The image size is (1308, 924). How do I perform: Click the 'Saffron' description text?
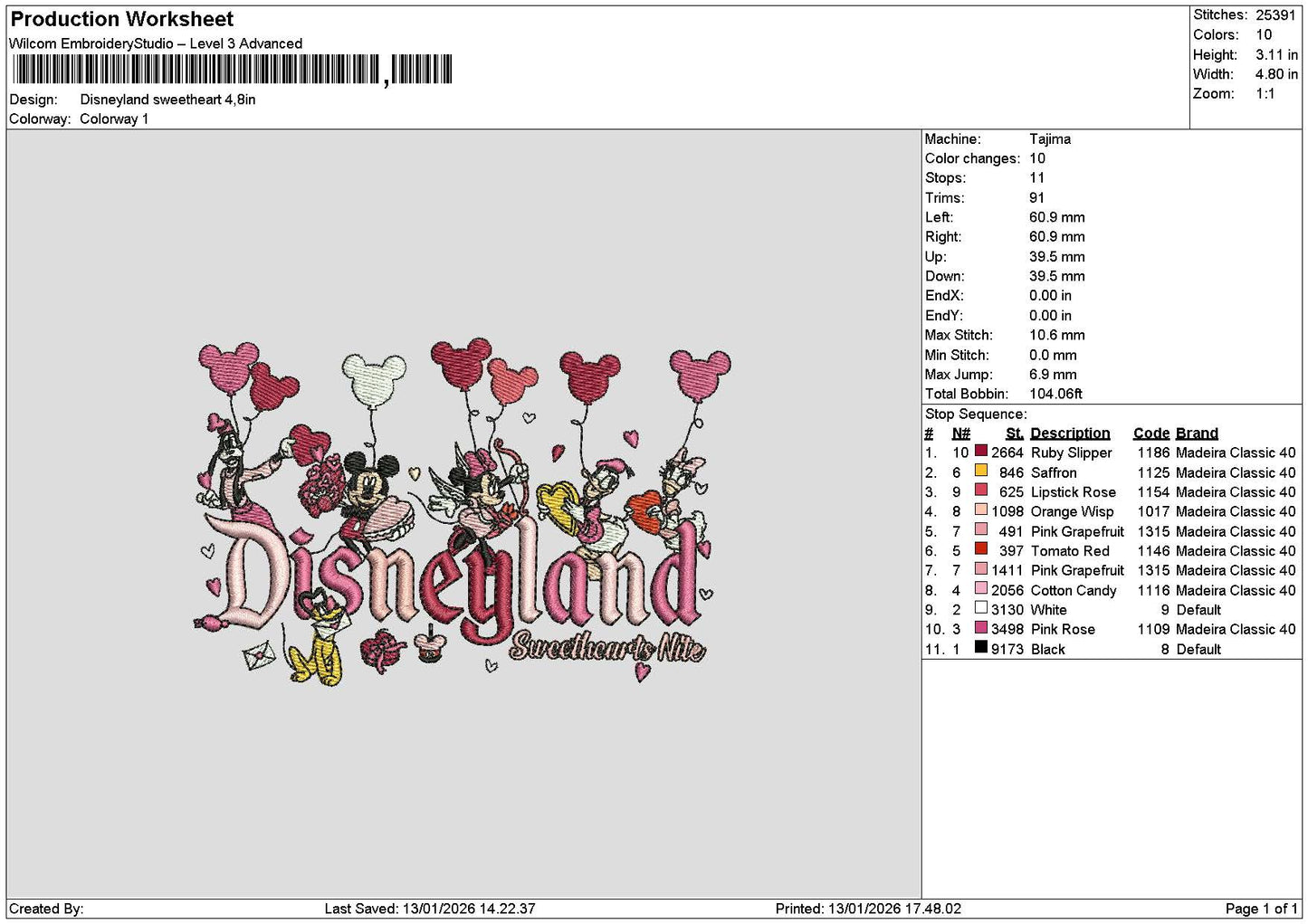coord(1054,472)
